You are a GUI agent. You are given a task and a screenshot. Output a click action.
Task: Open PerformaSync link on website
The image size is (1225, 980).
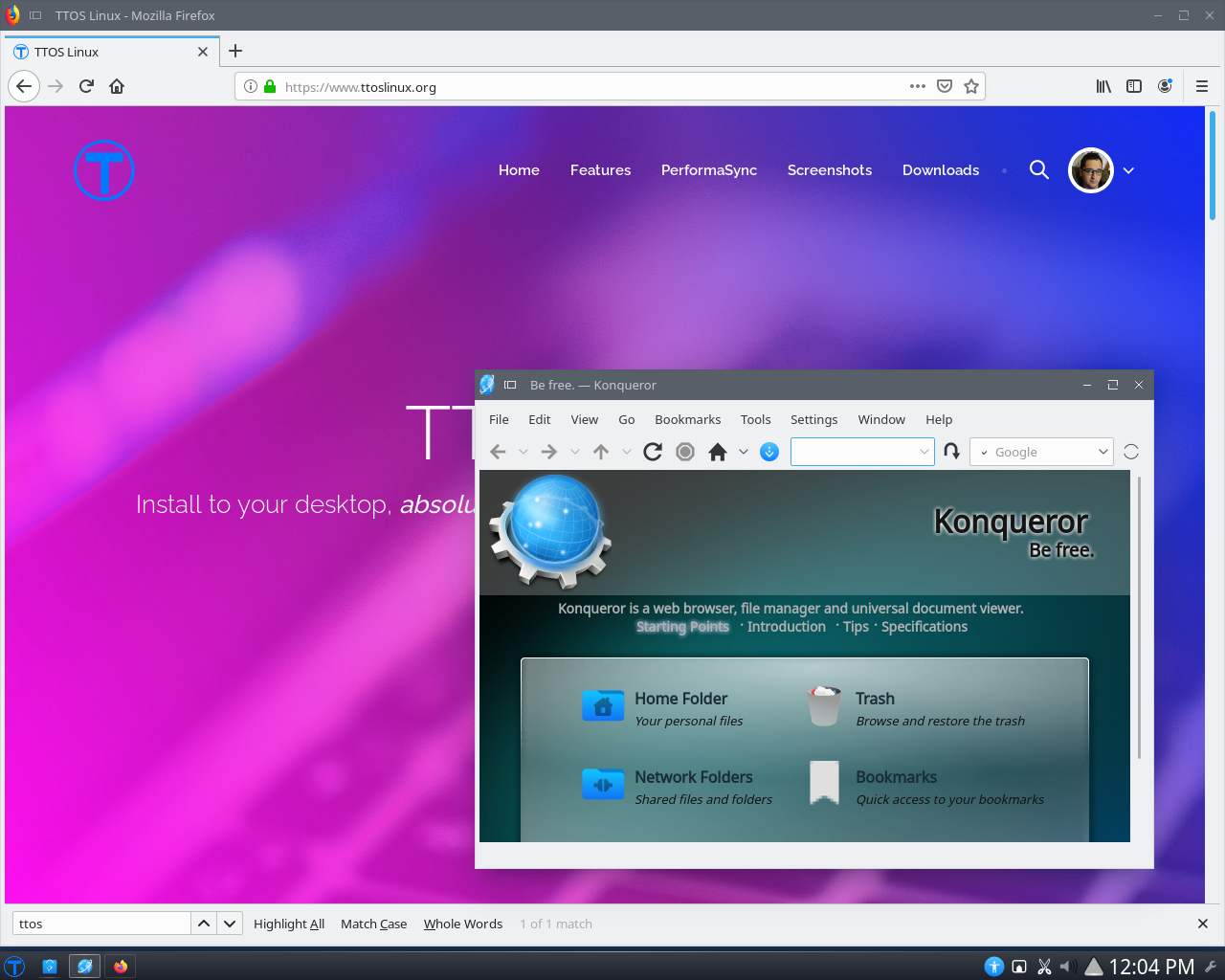tap(709, 169)
